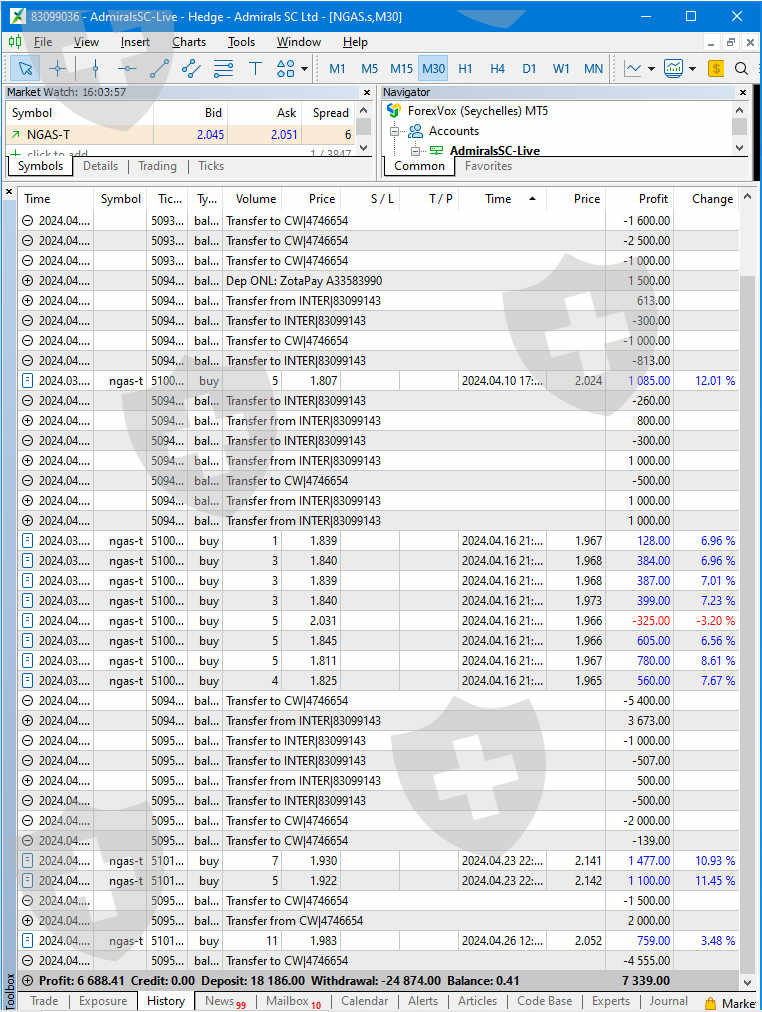This screenshot has width=762, height=1012.
Task: Open the objects shapes dropdown arrow
Action: tap(304, 68)
